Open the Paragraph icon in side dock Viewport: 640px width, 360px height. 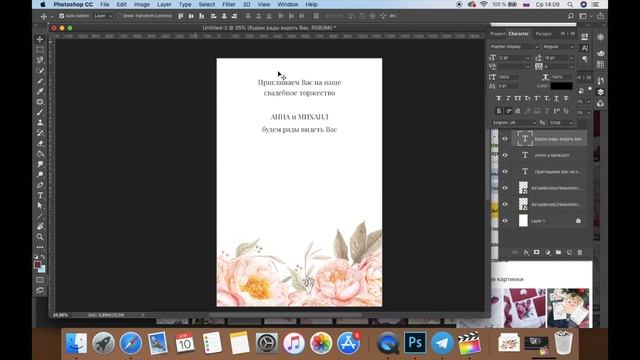(x=584, y=59)
